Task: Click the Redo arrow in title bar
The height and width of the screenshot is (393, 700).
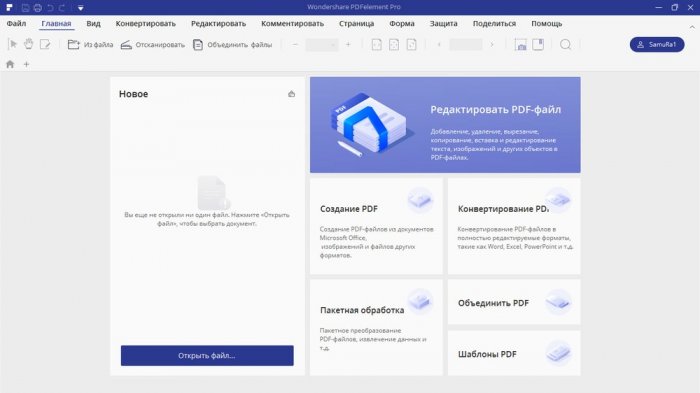Action: click(x=62, y=8)
